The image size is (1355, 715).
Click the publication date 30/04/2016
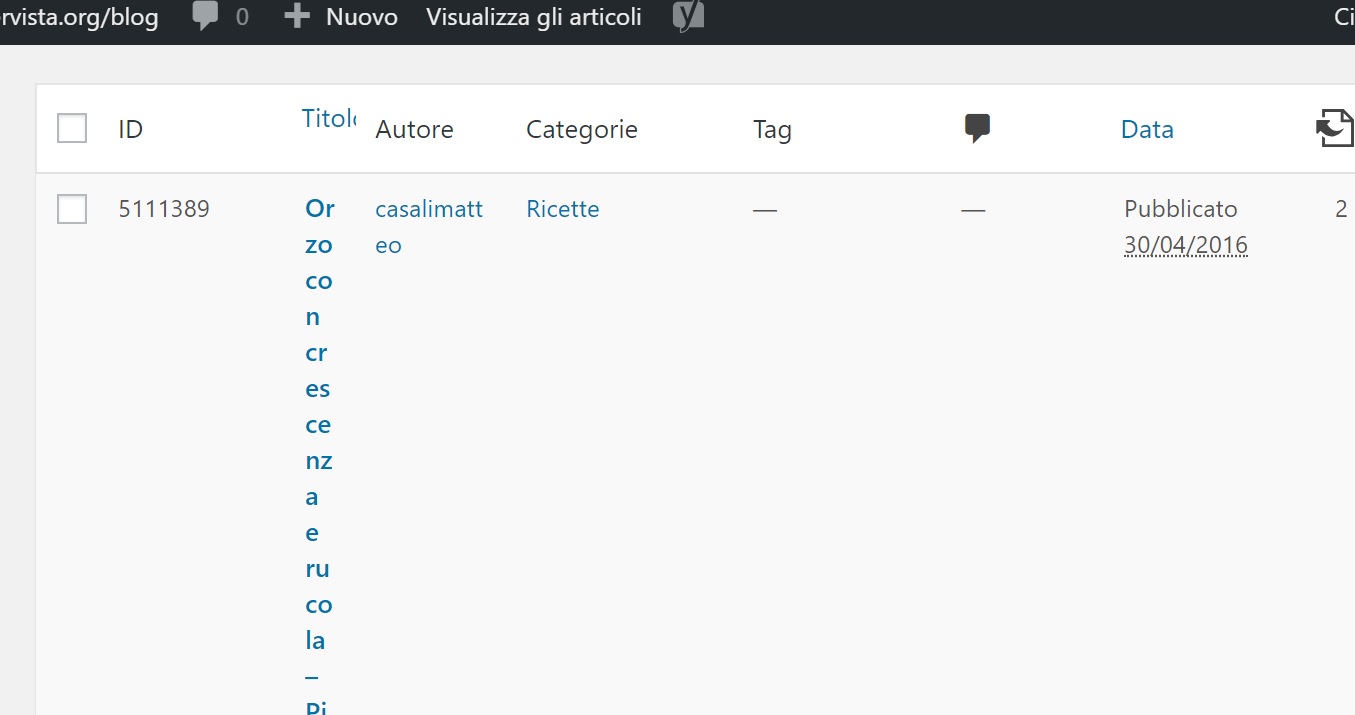[x=1185, y=245]
